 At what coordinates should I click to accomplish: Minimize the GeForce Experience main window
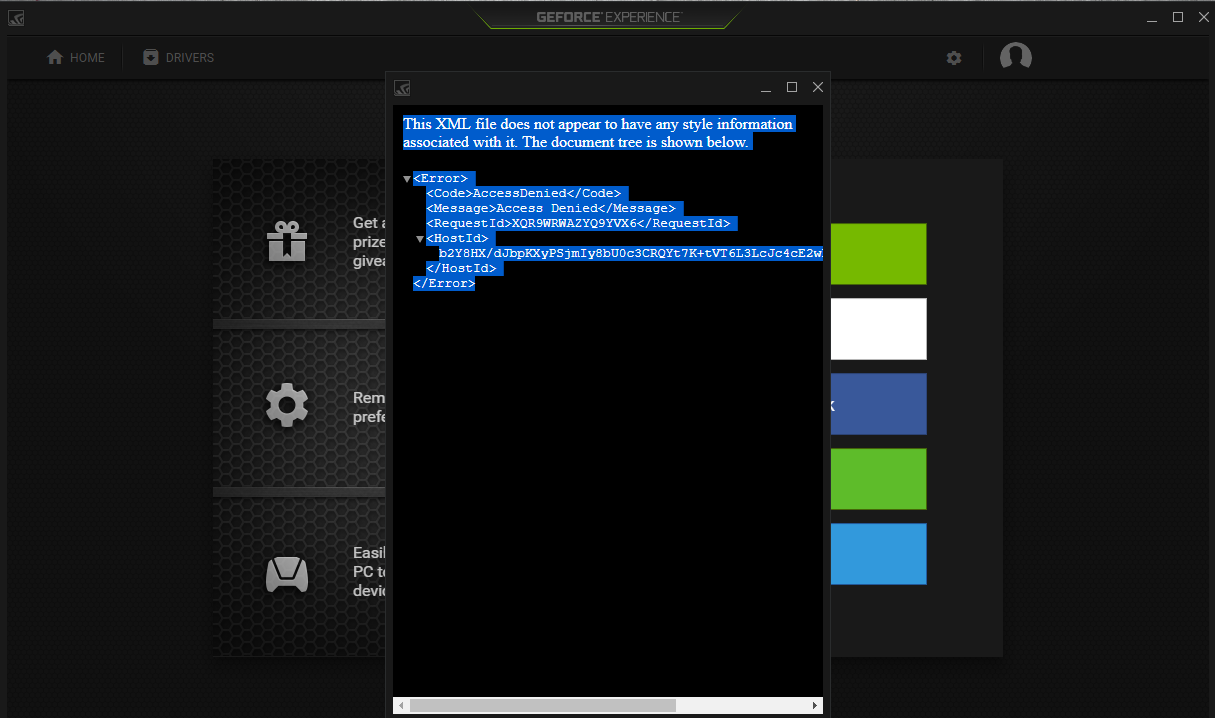(x=1152, y=18)
